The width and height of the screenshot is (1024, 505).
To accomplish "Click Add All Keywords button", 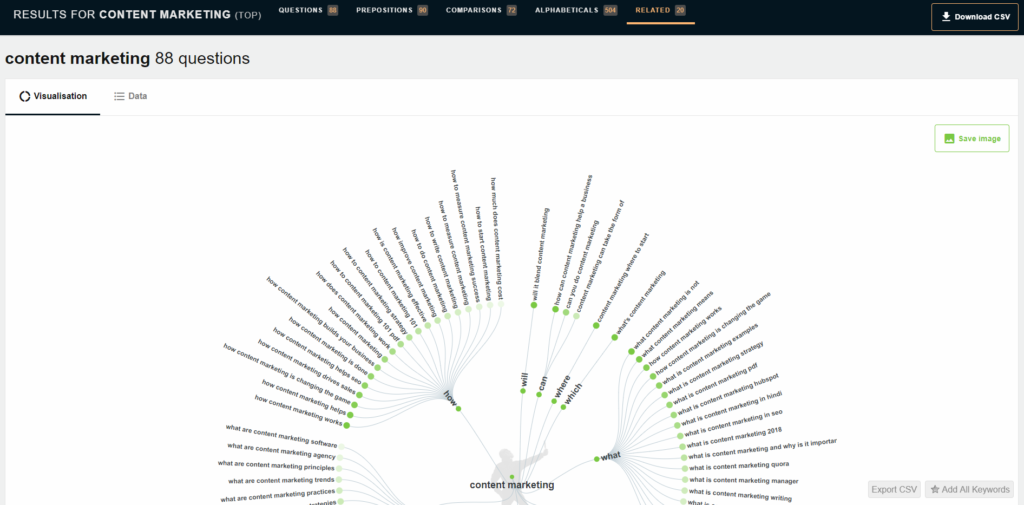I will (x=969, y=489).
